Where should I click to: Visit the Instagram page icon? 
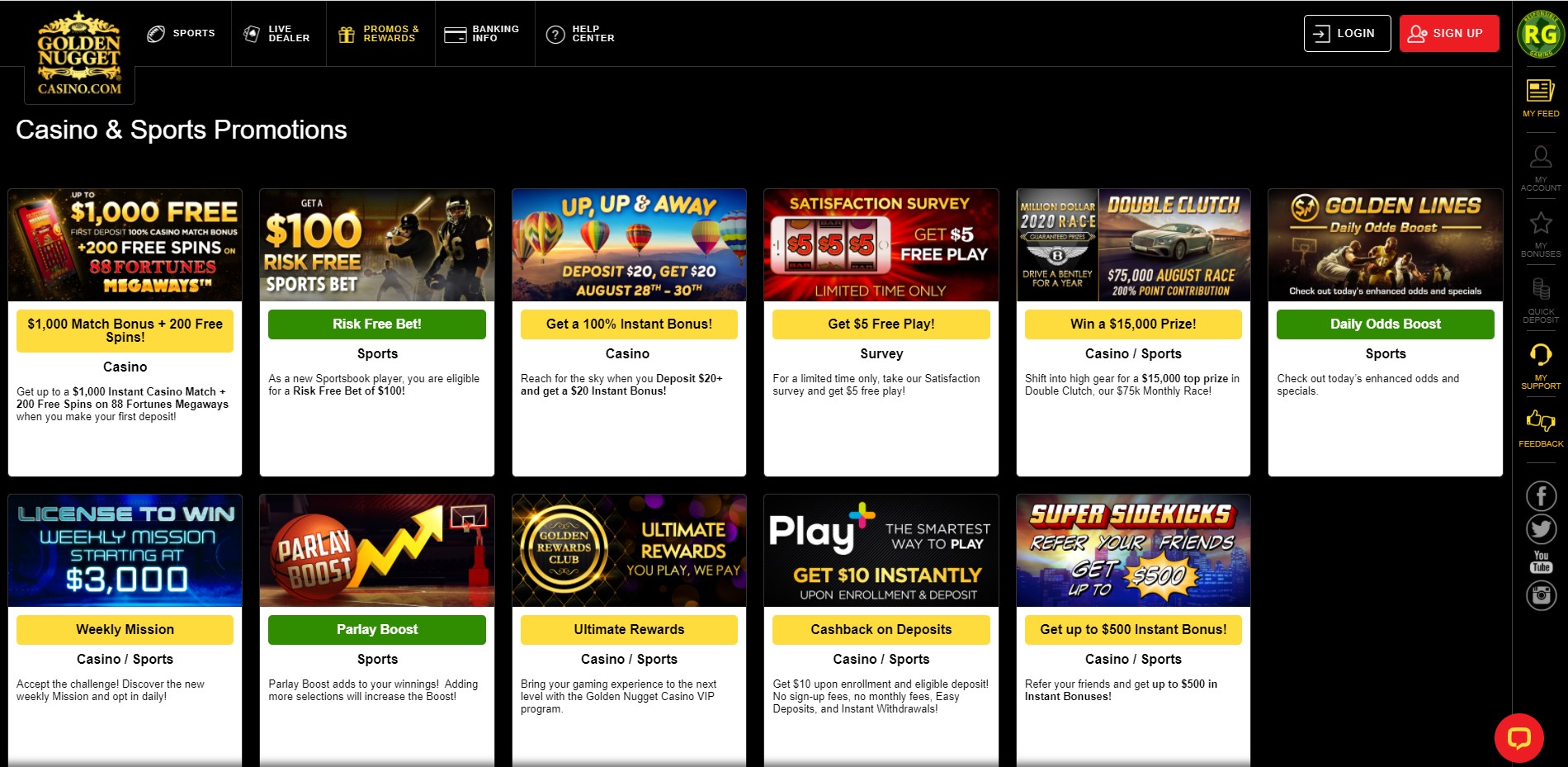1541,594
